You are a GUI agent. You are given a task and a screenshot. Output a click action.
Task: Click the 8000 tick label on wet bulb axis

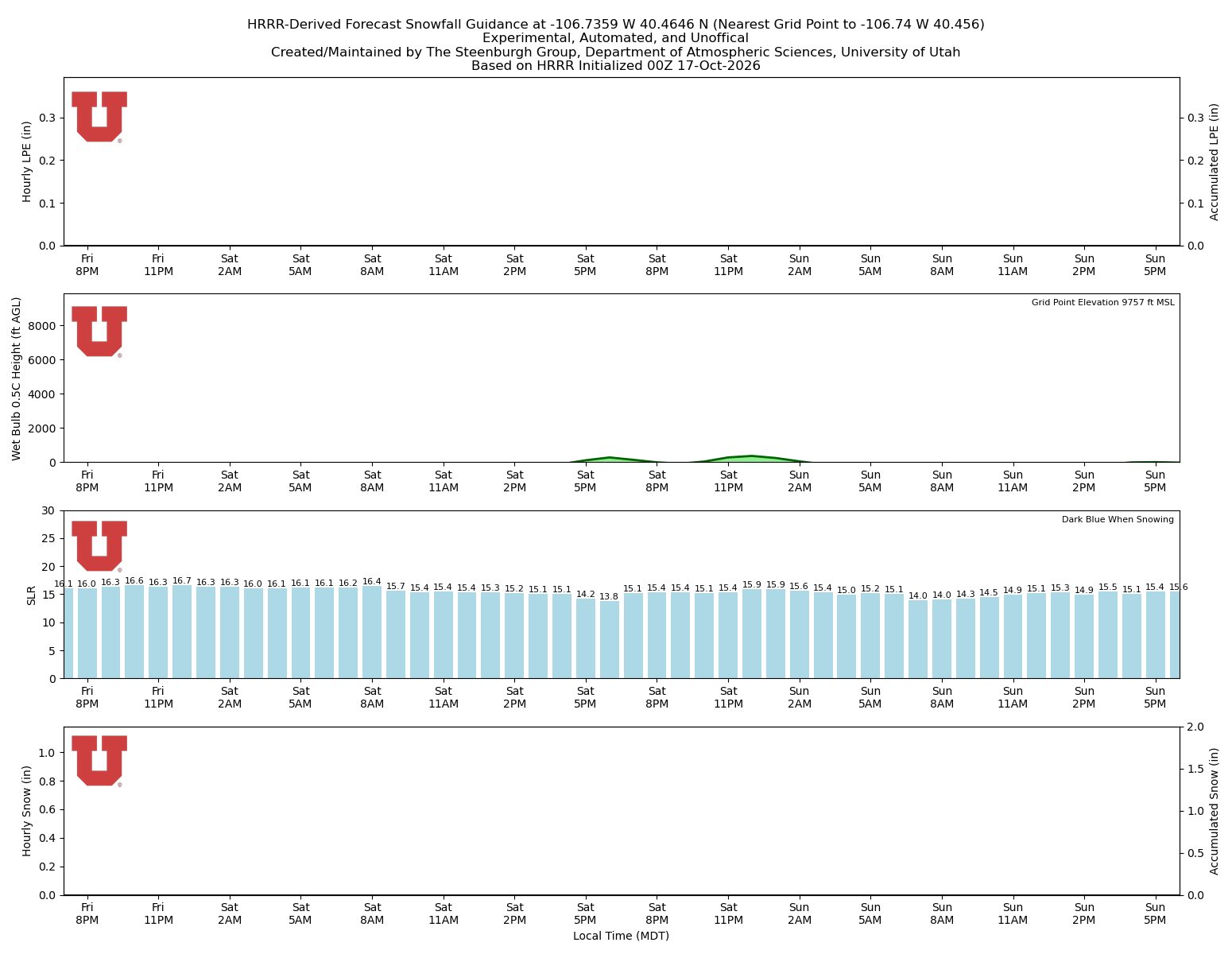coord(41,326)
